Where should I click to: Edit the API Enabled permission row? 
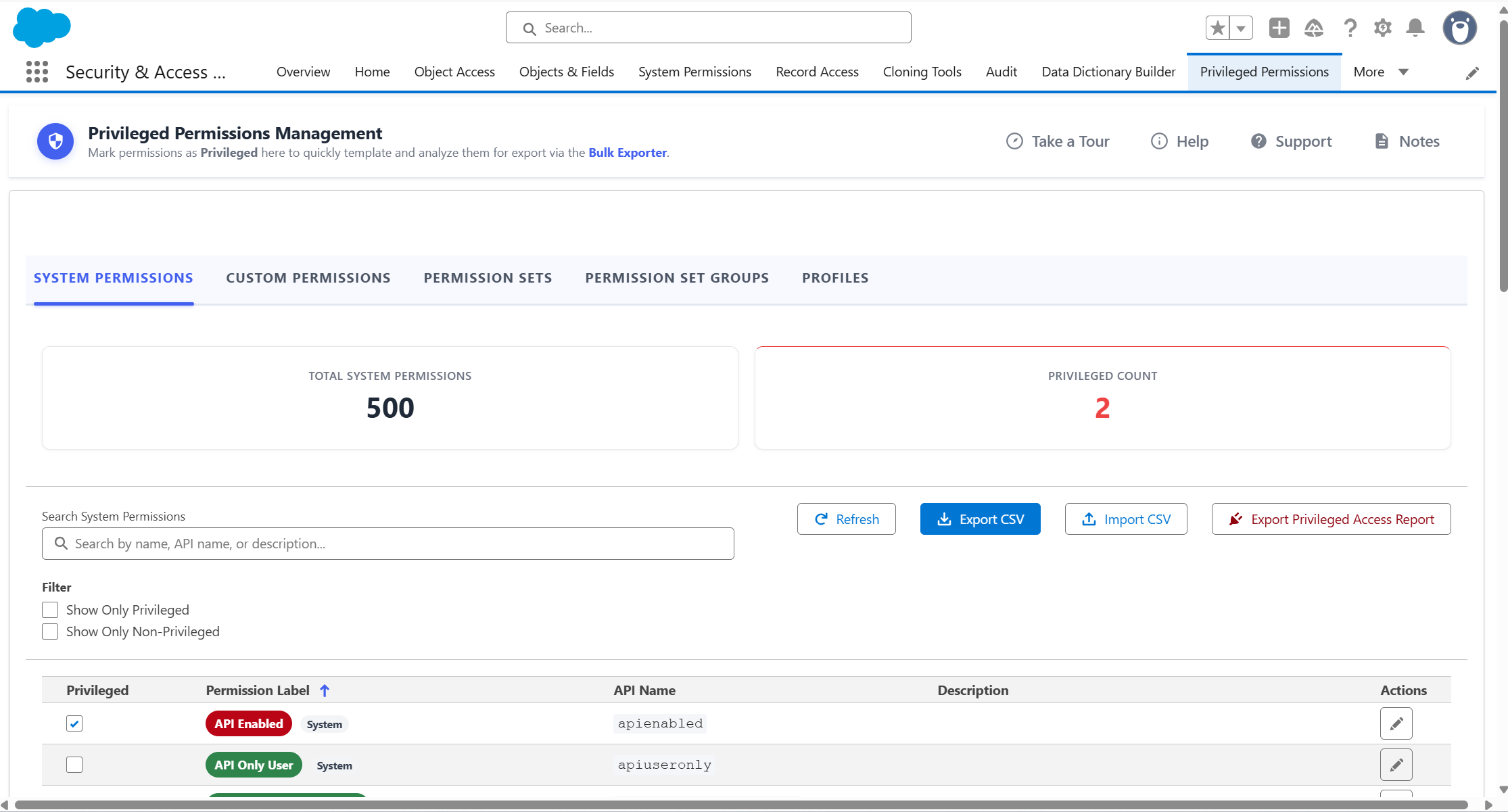1396,724
